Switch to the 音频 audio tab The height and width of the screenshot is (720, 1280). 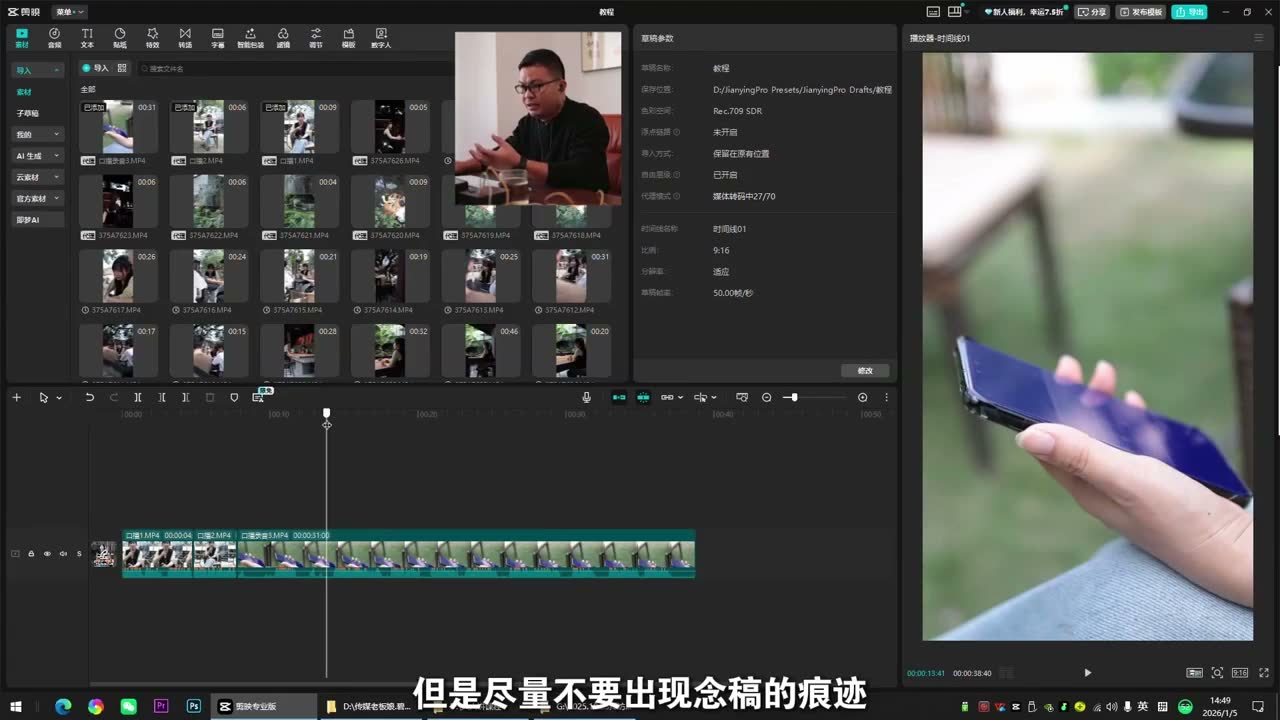[54, 38]
